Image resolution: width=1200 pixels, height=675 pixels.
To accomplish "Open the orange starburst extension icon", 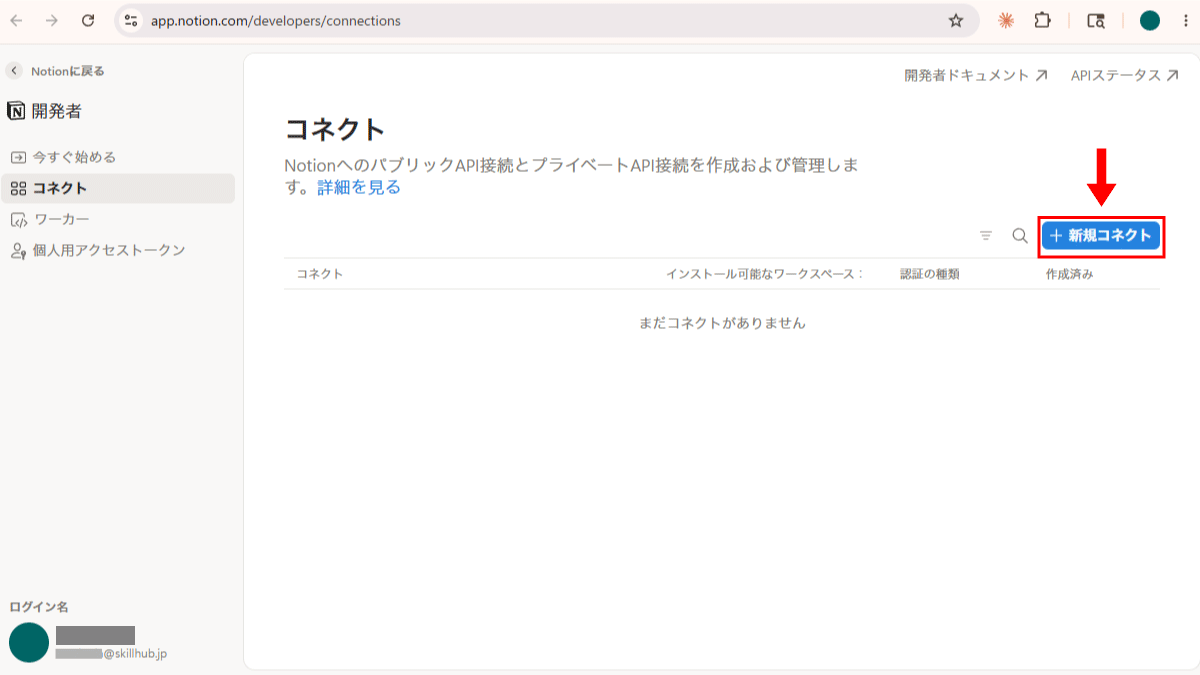I will (x=1006, y=20).
